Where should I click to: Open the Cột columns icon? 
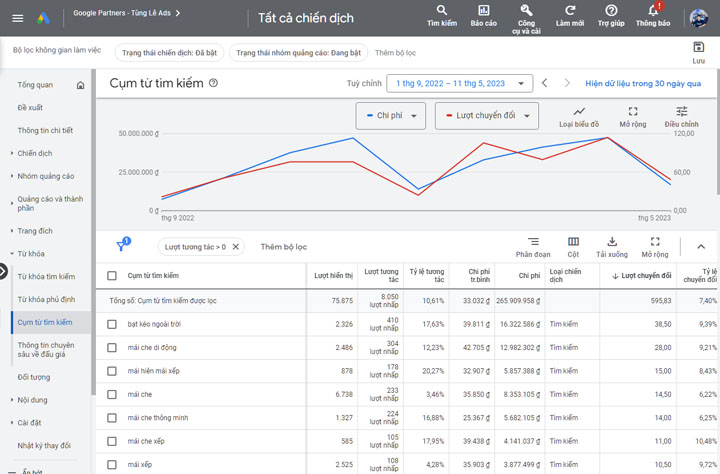[573, 247]
